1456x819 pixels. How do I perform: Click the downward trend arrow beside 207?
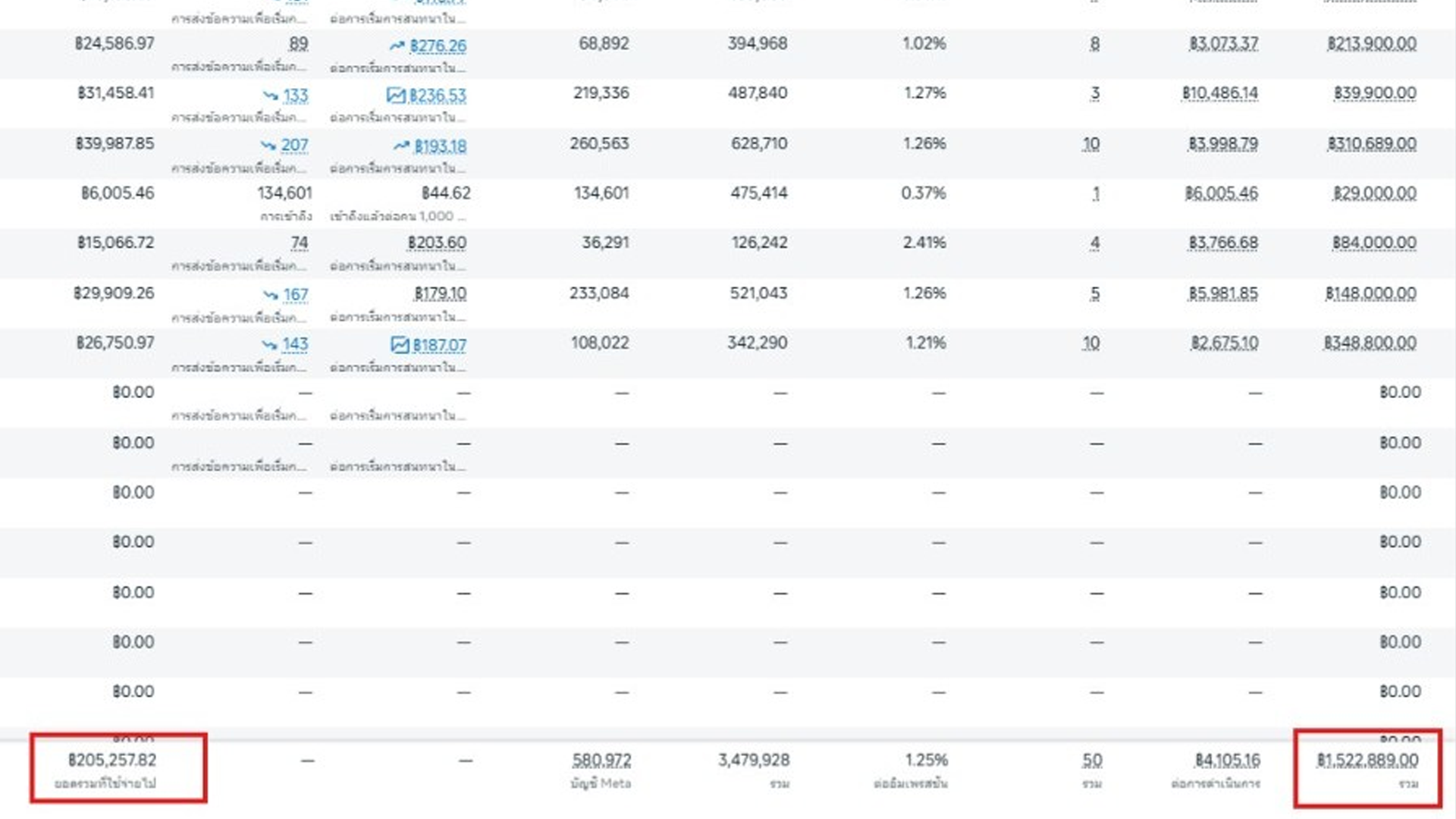point(268,145)
